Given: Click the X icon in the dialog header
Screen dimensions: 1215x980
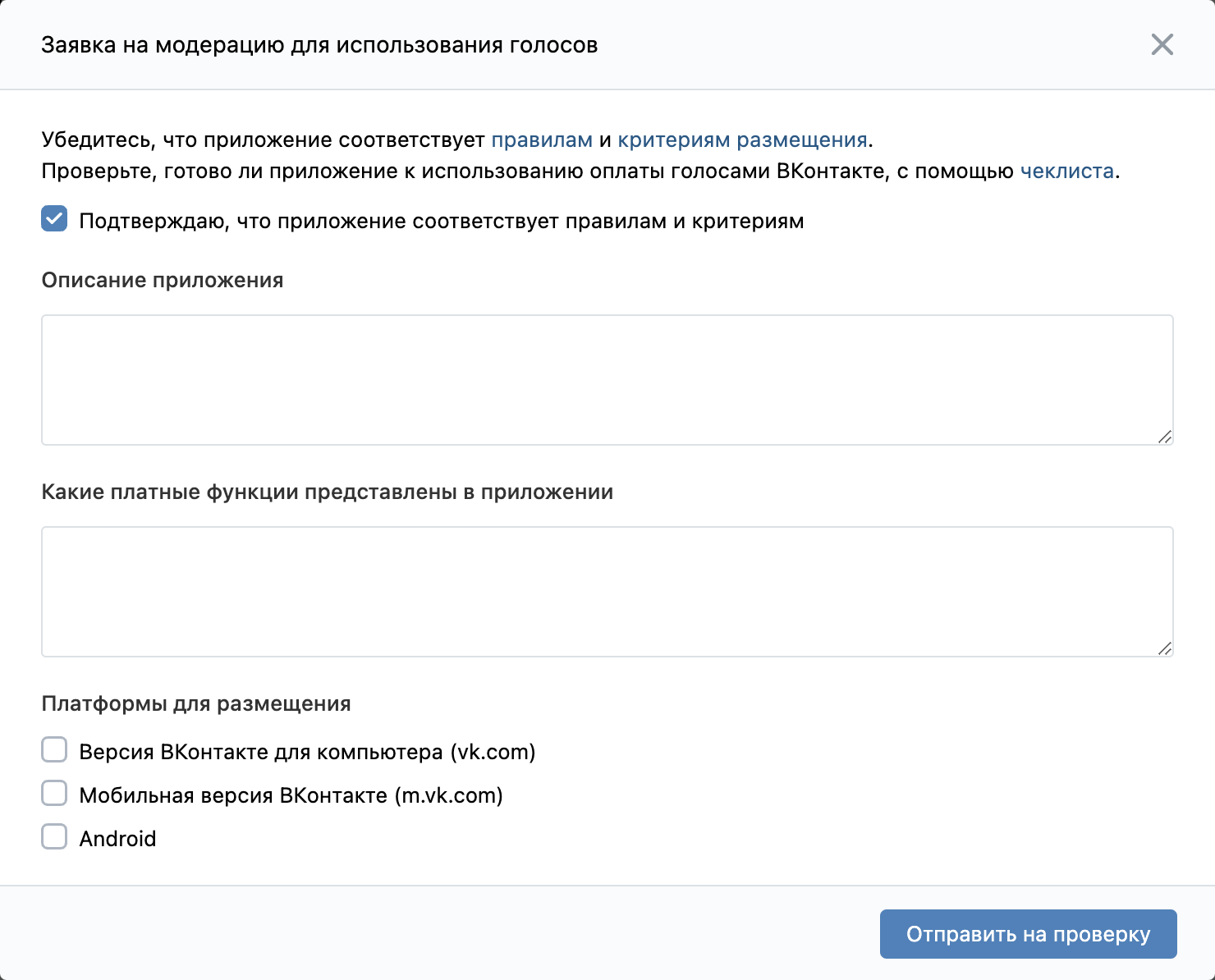Looking at the screenshot, I should 1162,45.
